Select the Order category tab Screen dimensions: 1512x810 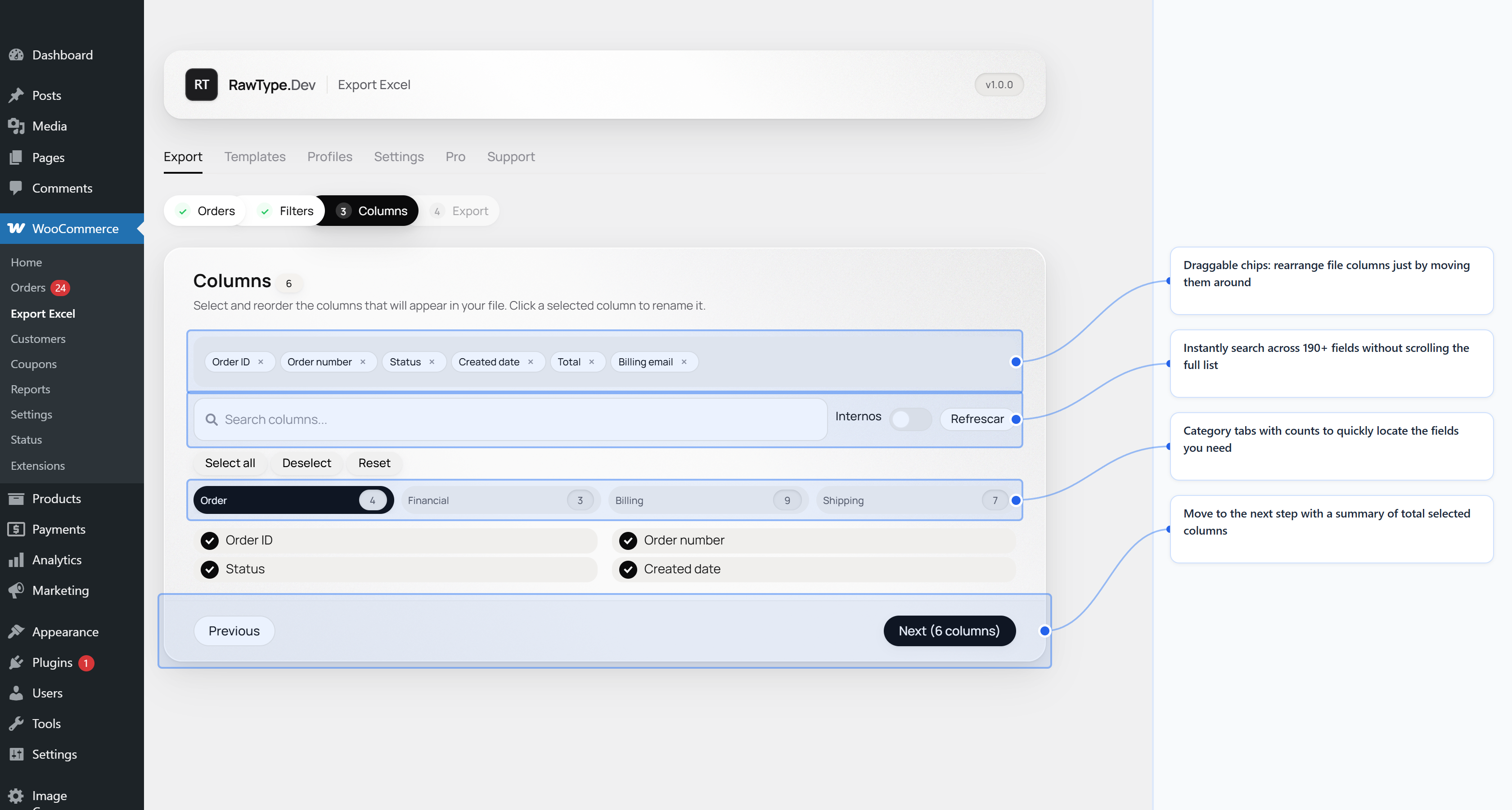293,500
